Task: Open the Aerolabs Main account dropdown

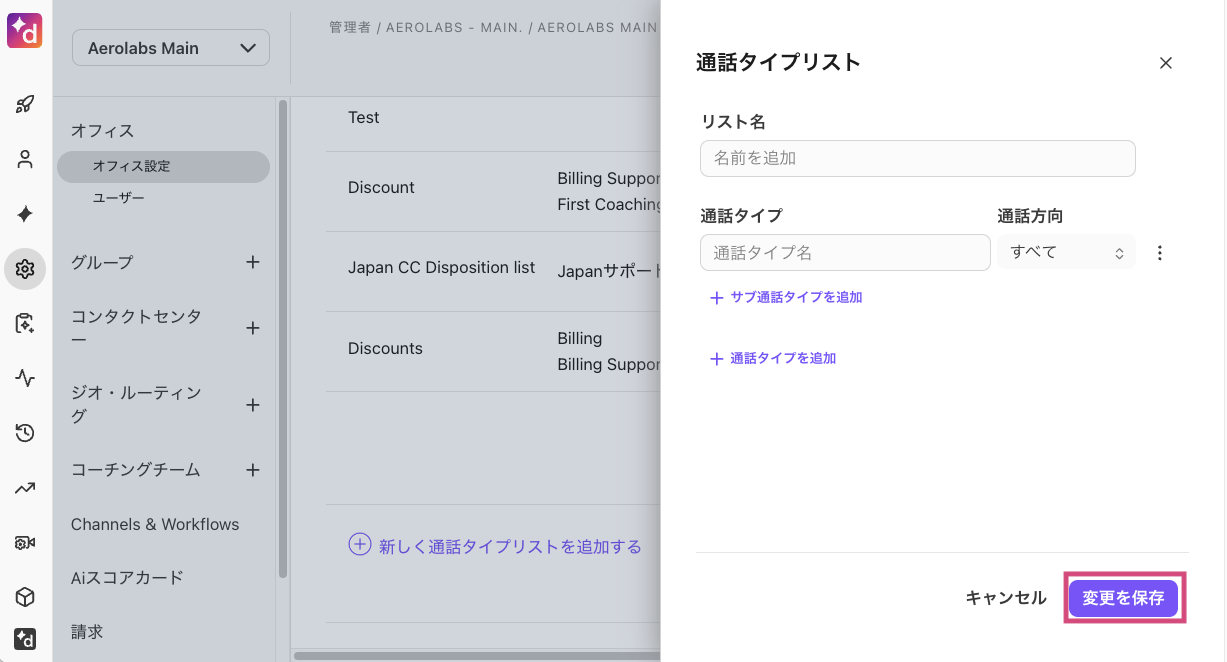Action: 170,47
